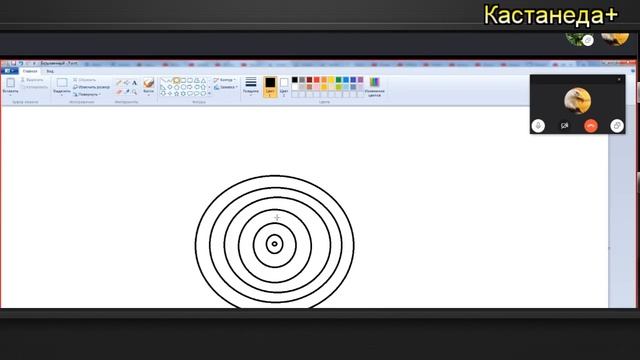End the call with red hang-up button
This screenshot has width=640, height=360.
click(591, 126)
